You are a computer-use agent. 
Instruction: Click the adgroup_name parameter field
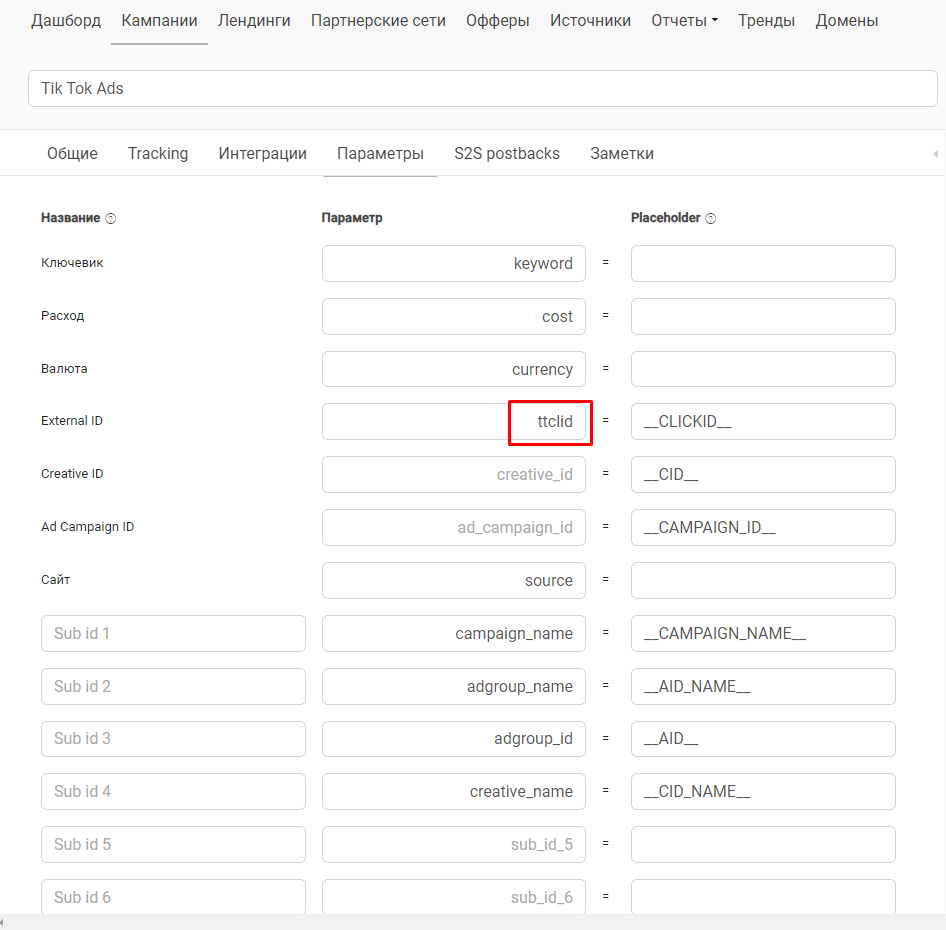pos(454,686)
